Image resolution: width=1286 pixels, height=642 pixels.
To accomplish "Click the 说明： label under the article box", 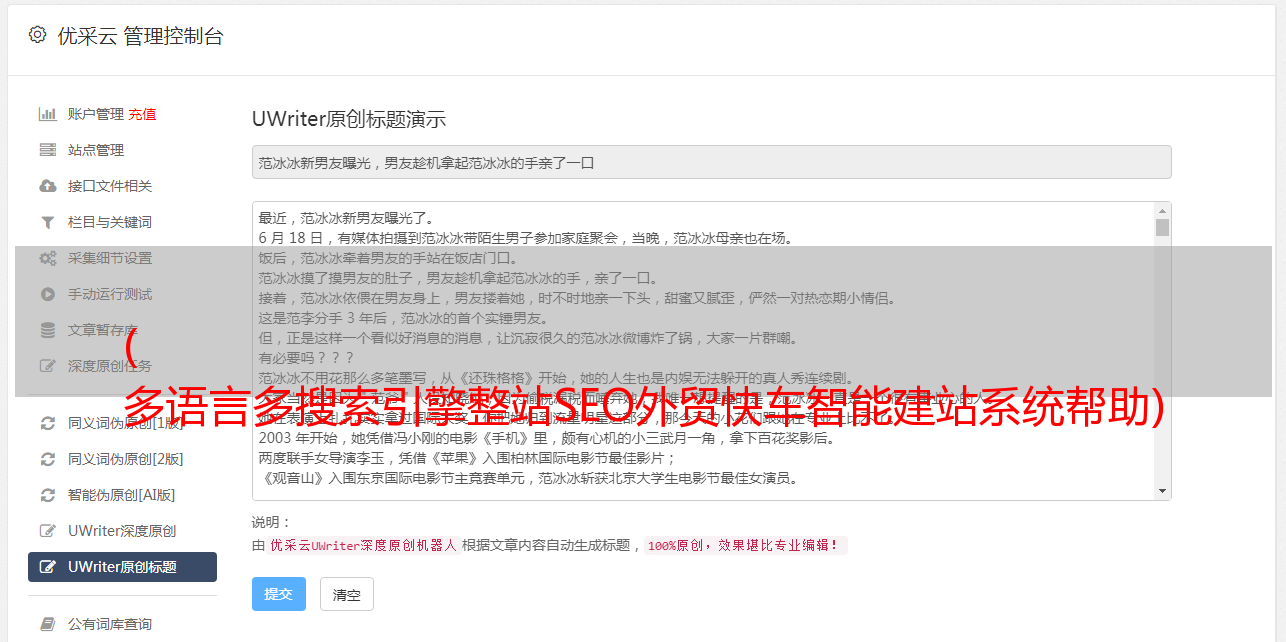I will pos(272,522).
